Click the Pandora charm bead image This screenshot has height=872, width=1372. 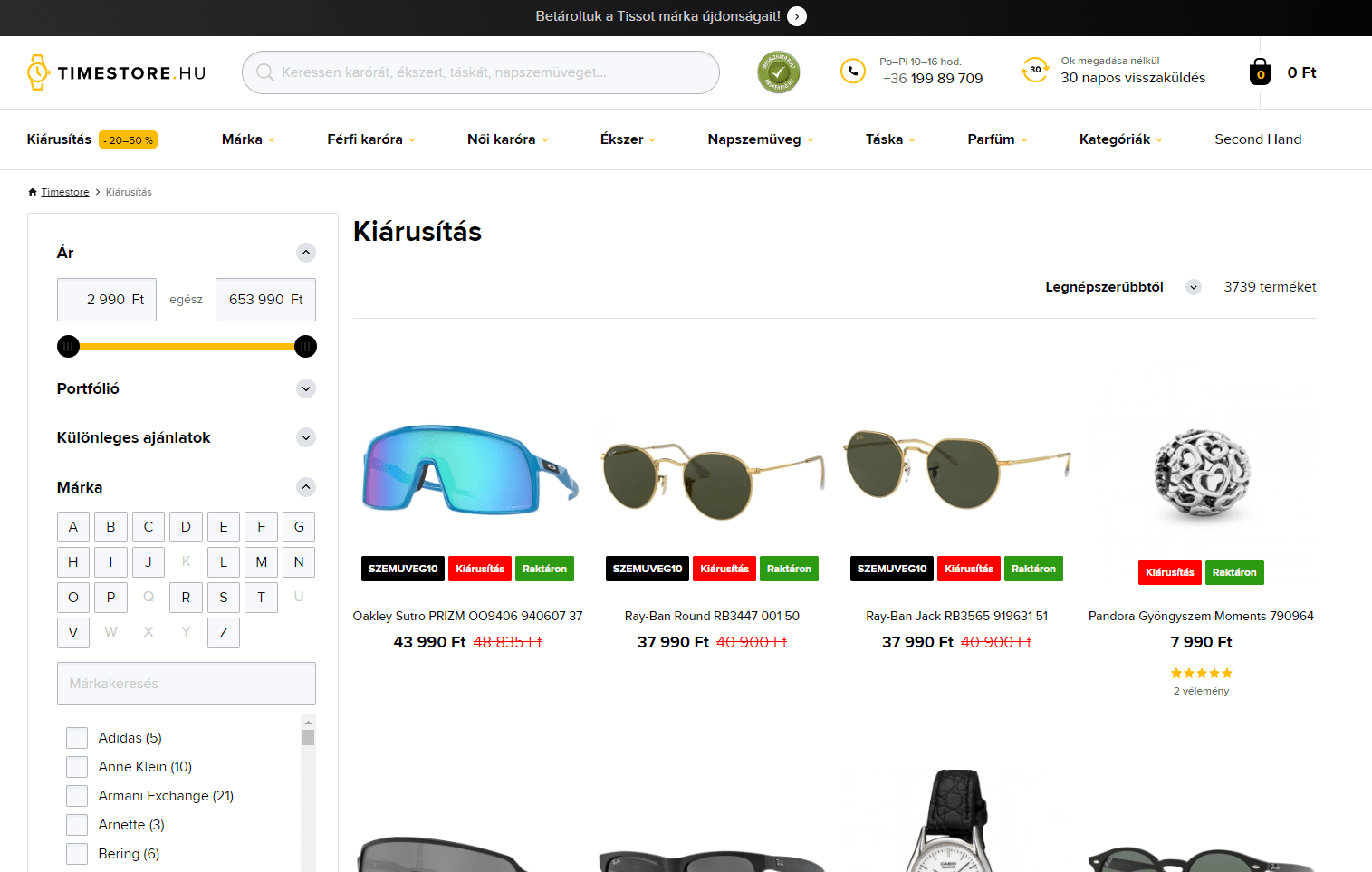[x=1202, y=474]
